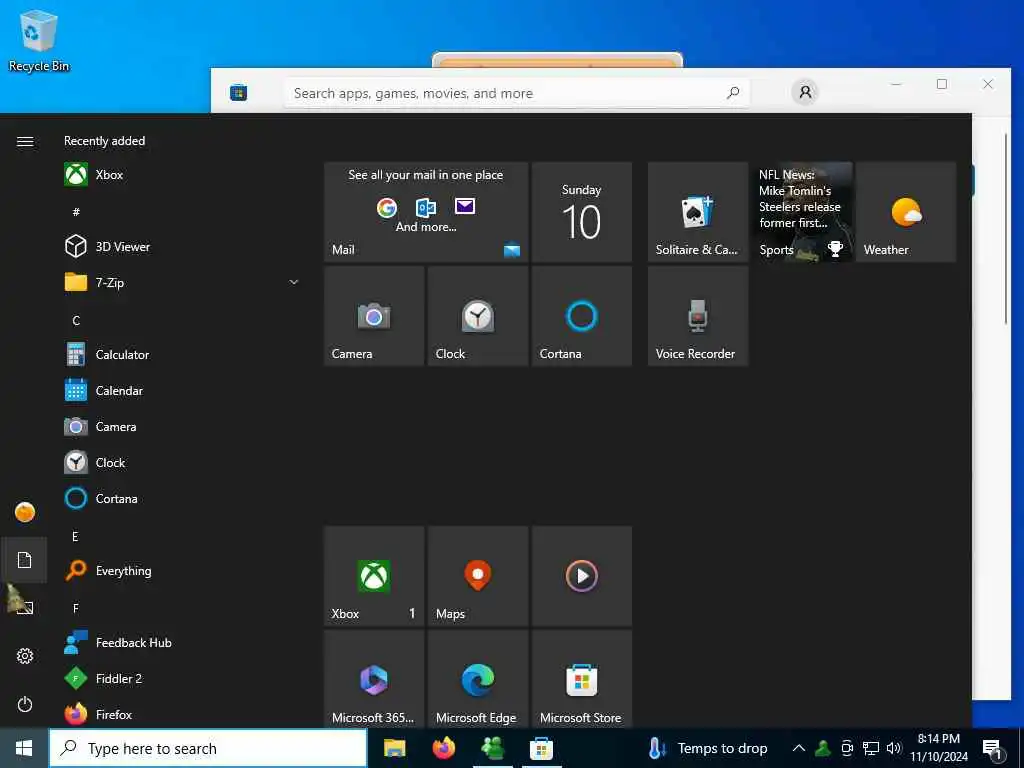
Task: Launch Firefox from the app list
Action: (x=182, y=714)
